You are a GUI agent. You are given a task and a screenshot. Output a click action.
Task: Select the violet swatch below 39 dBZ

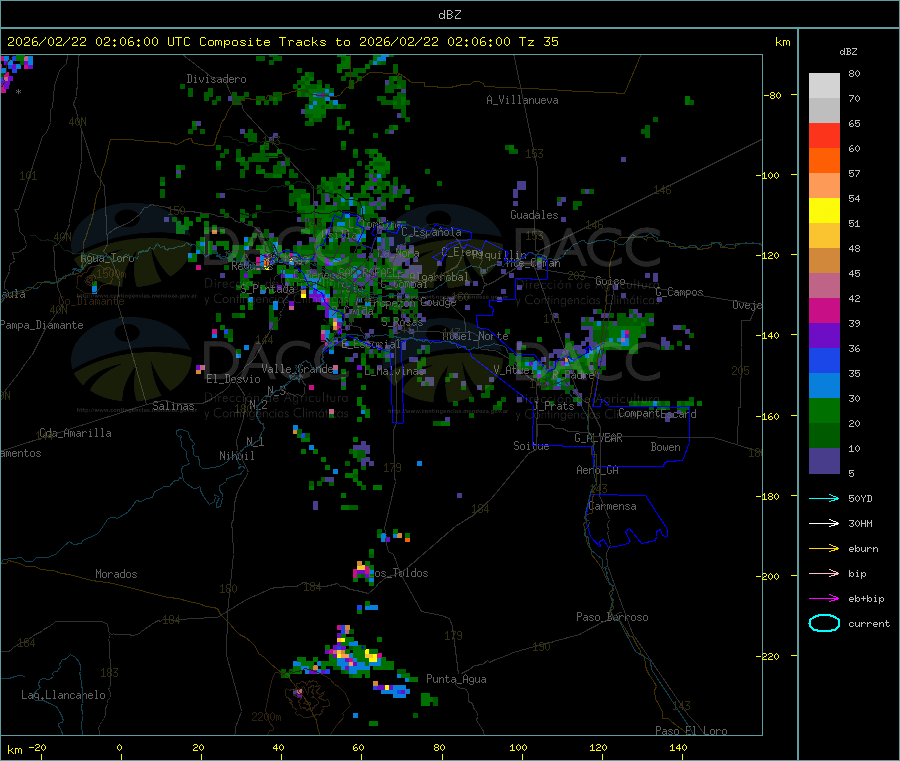[x=824, y=336]
